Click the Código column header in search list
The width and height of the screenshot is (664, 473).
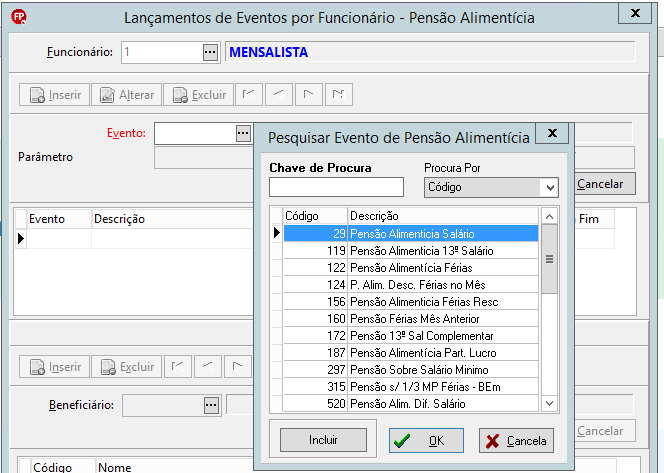pyautogui.click(x=315, y=216)
